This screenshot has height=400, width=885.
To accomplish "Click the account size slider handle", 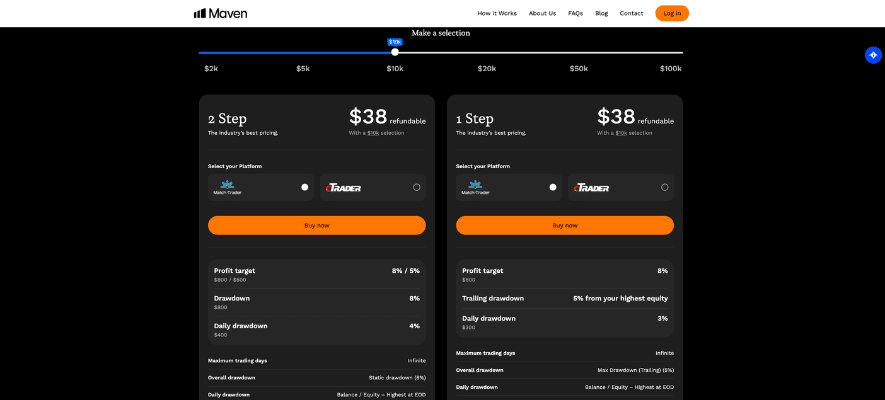I will click(395, 52).
